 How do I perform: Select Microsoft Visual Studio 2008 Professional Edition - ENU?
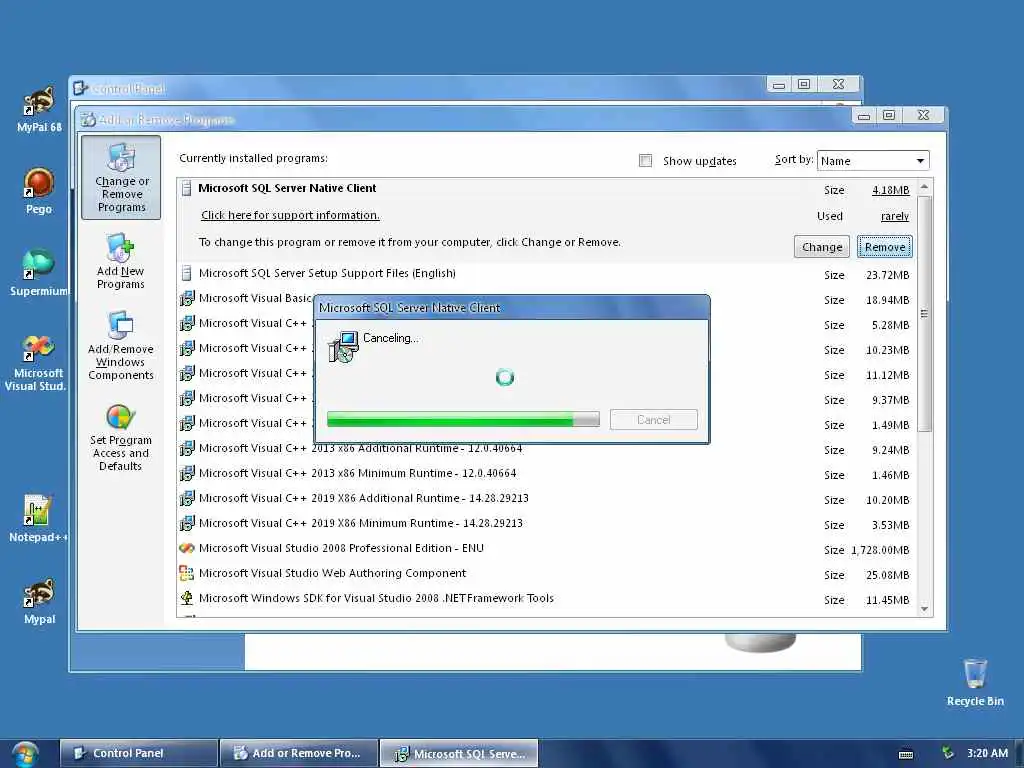click(x=341, y=548)
